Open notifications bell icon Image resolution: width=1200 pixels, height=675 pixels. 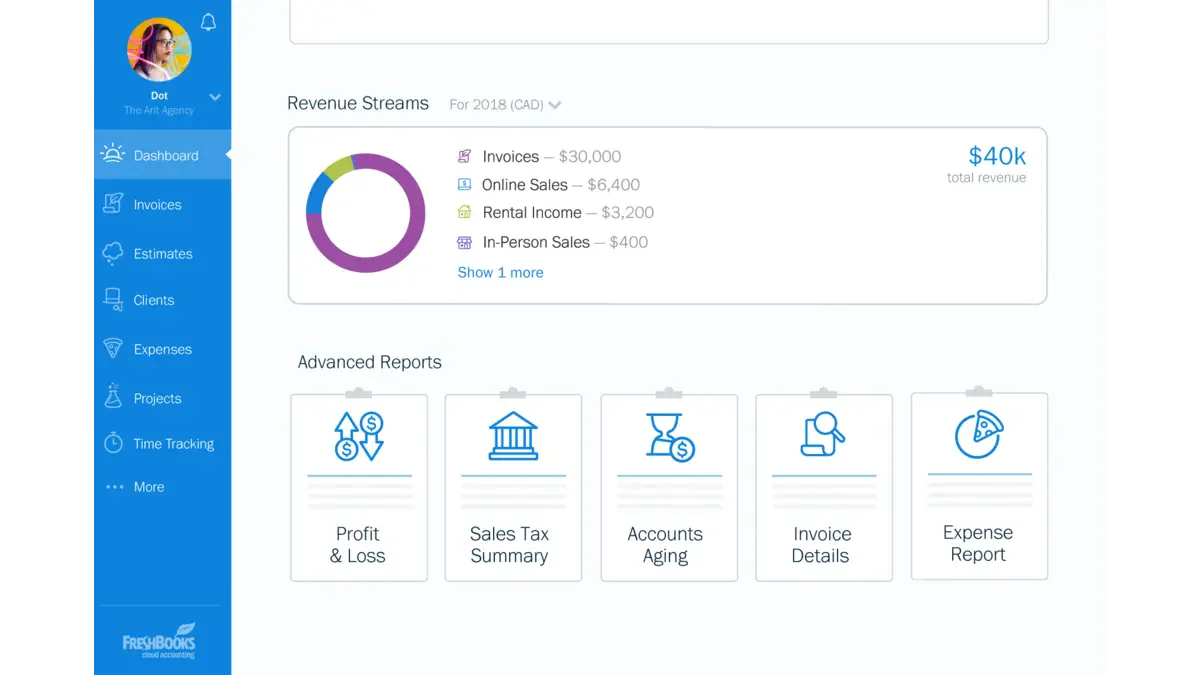point(208,22)
